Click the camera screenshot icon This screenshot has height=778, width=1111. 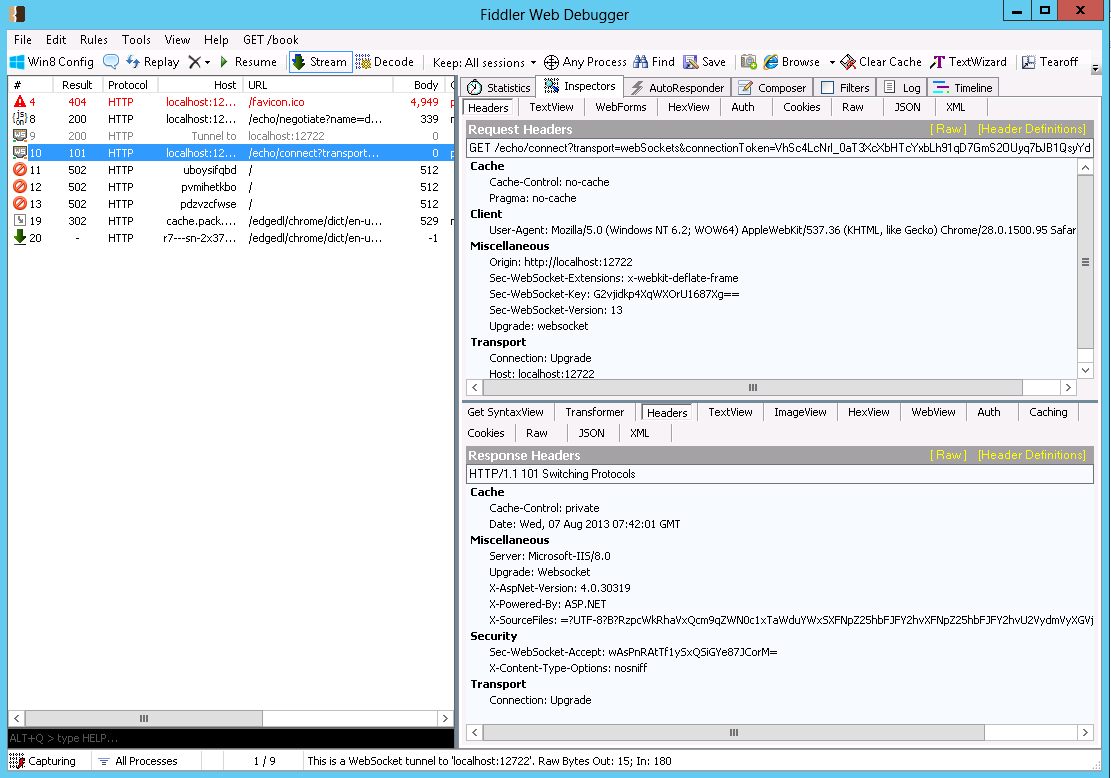tap(748, 62)
